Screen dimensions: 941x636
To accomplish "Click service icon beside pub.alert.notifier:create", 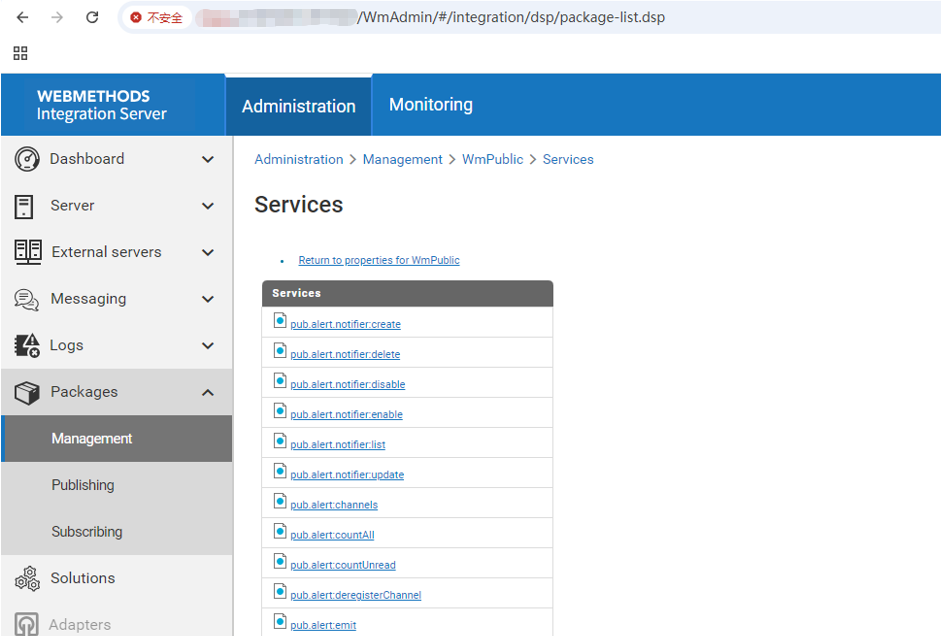I will coord(280,320).
